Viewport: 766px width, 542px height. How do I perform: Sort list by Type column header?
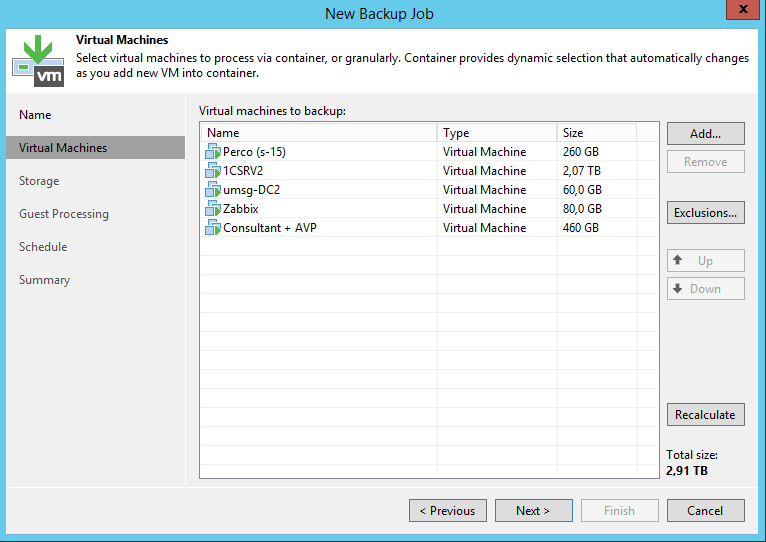point(496,133)
